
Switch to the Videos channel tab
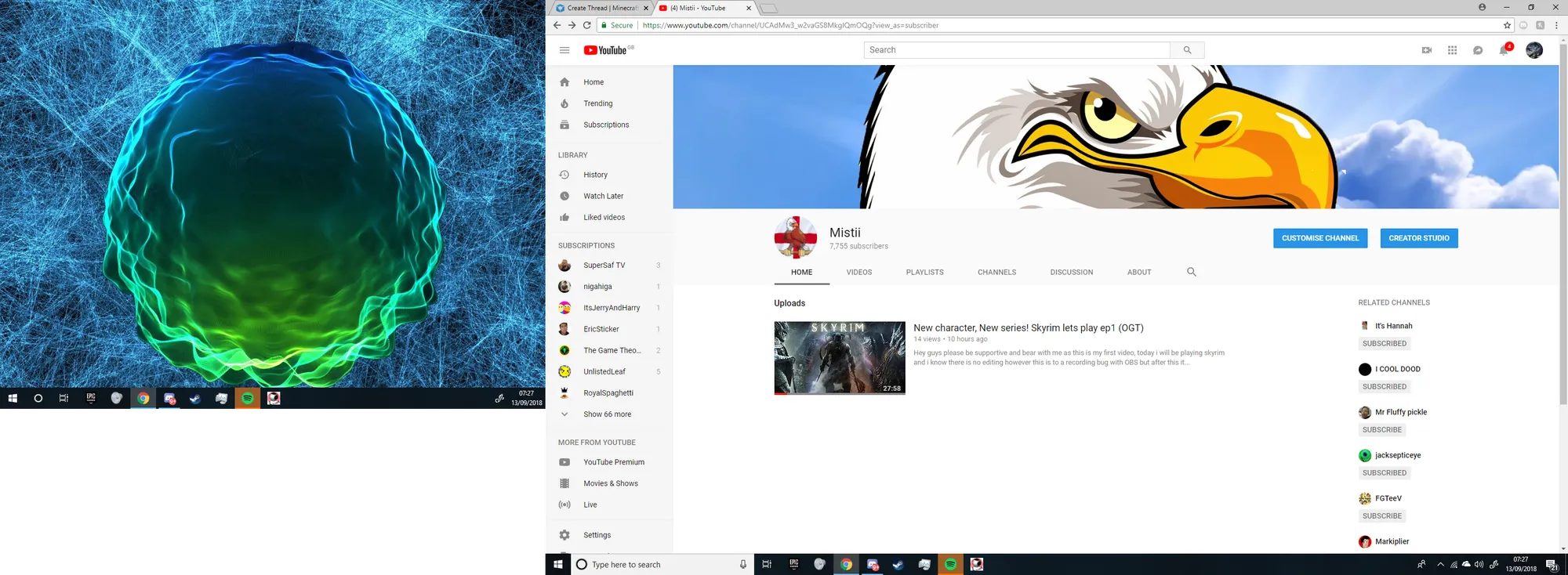tap(858, 273)
